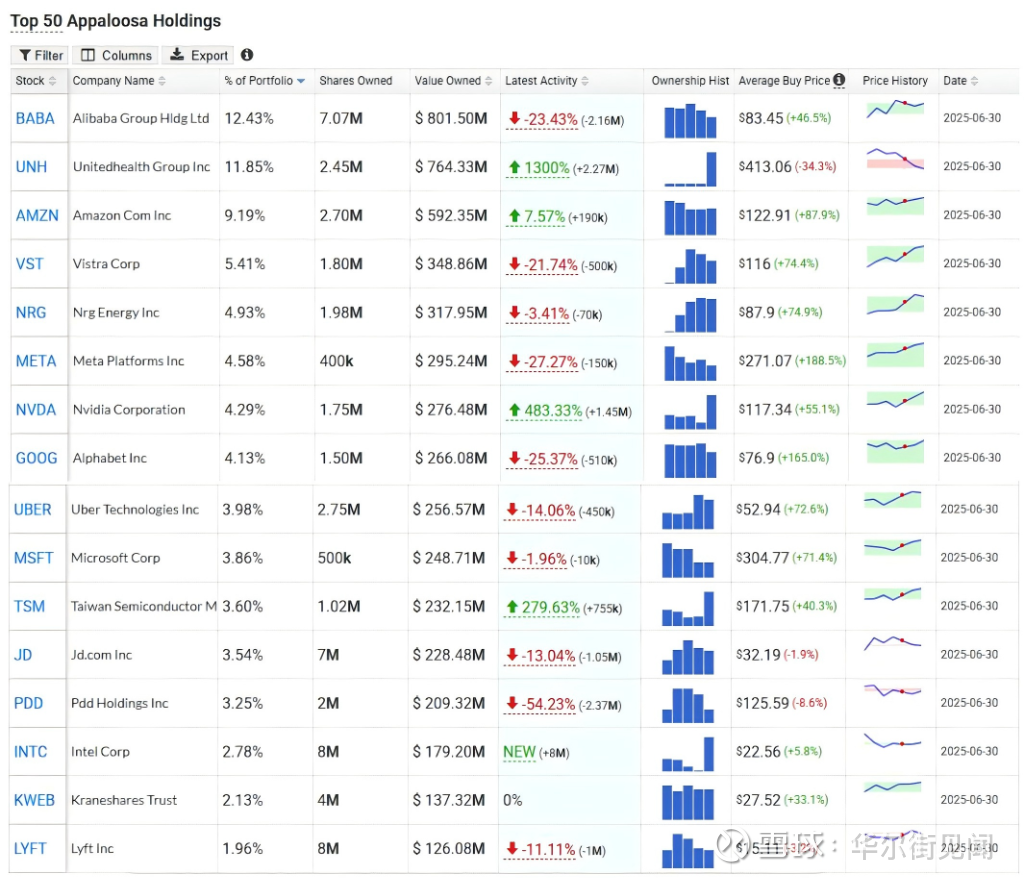Open the Filter button
Image resolution: width=1024 pixels, height=878 pixels.
tap(40, 56)
